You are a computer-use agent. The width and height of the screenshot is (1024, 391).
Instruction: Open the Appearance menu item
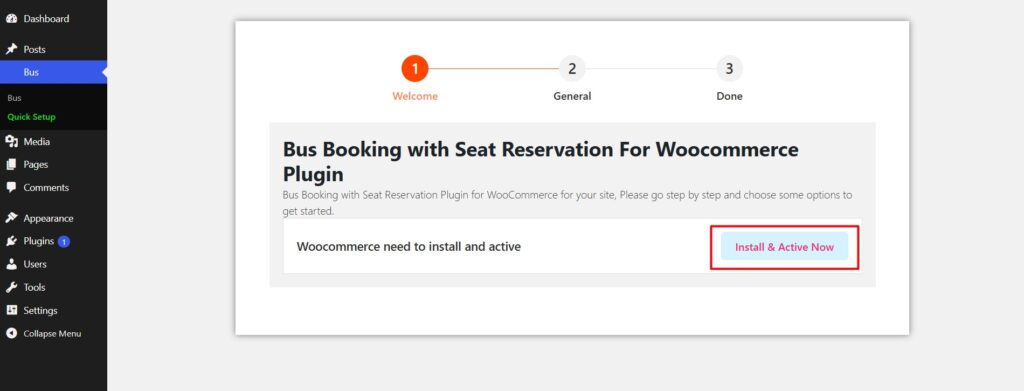[54, 218]
